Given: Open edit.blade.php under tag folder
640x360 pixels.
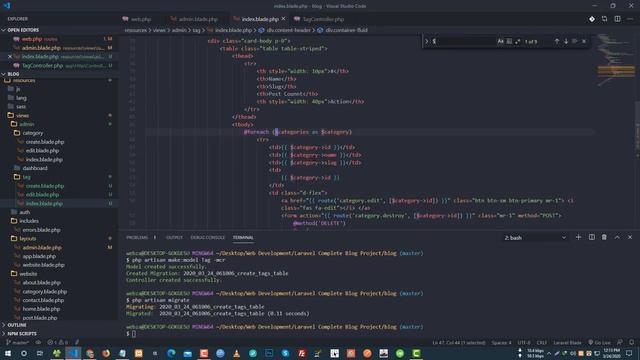Looking at the screenshot, I should click(42, 195).
